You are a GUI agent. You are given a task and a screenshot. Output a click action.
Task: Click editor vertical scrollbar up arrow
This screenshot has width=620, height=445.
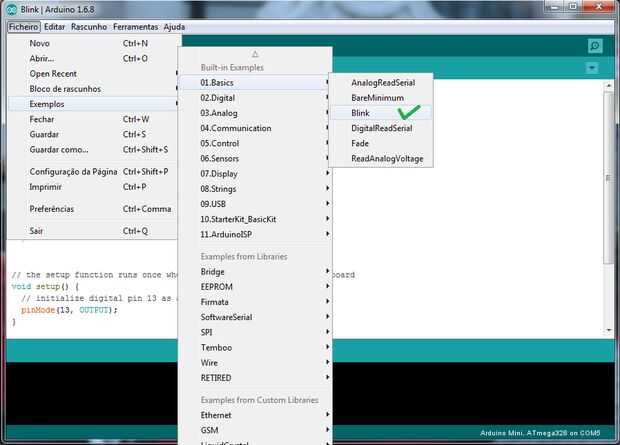coord(609,85)
